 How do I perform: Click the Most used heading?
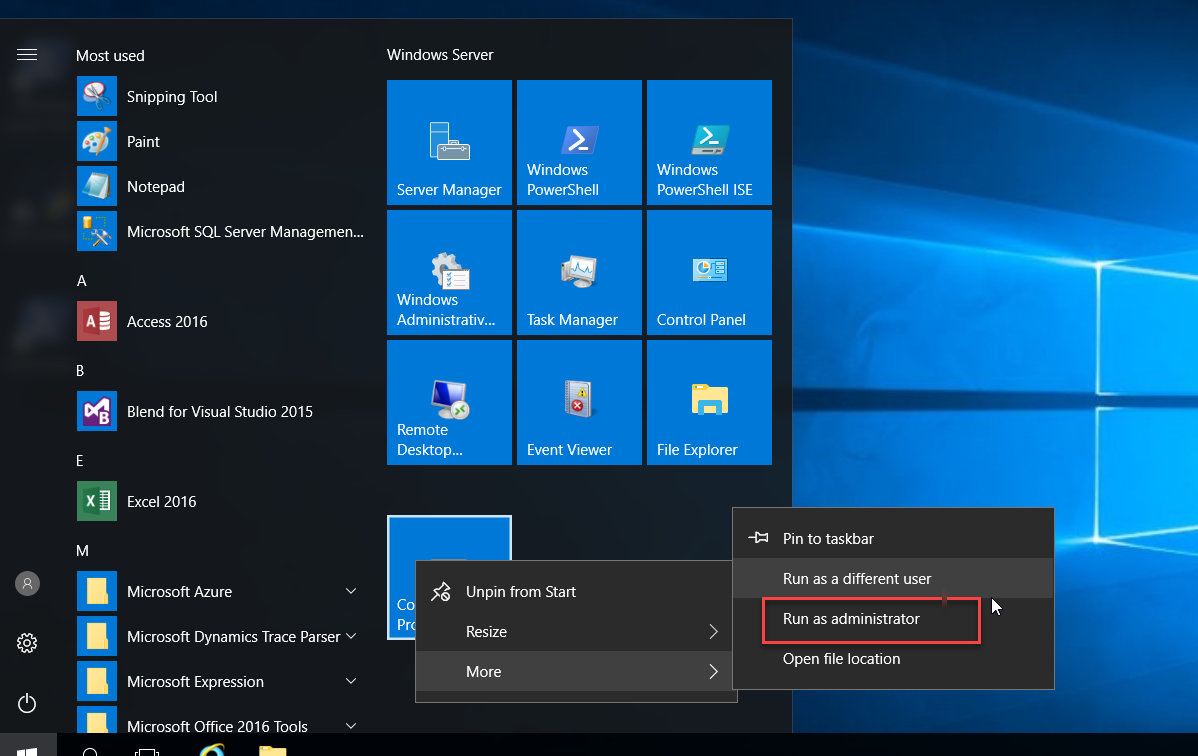(110, 56)
